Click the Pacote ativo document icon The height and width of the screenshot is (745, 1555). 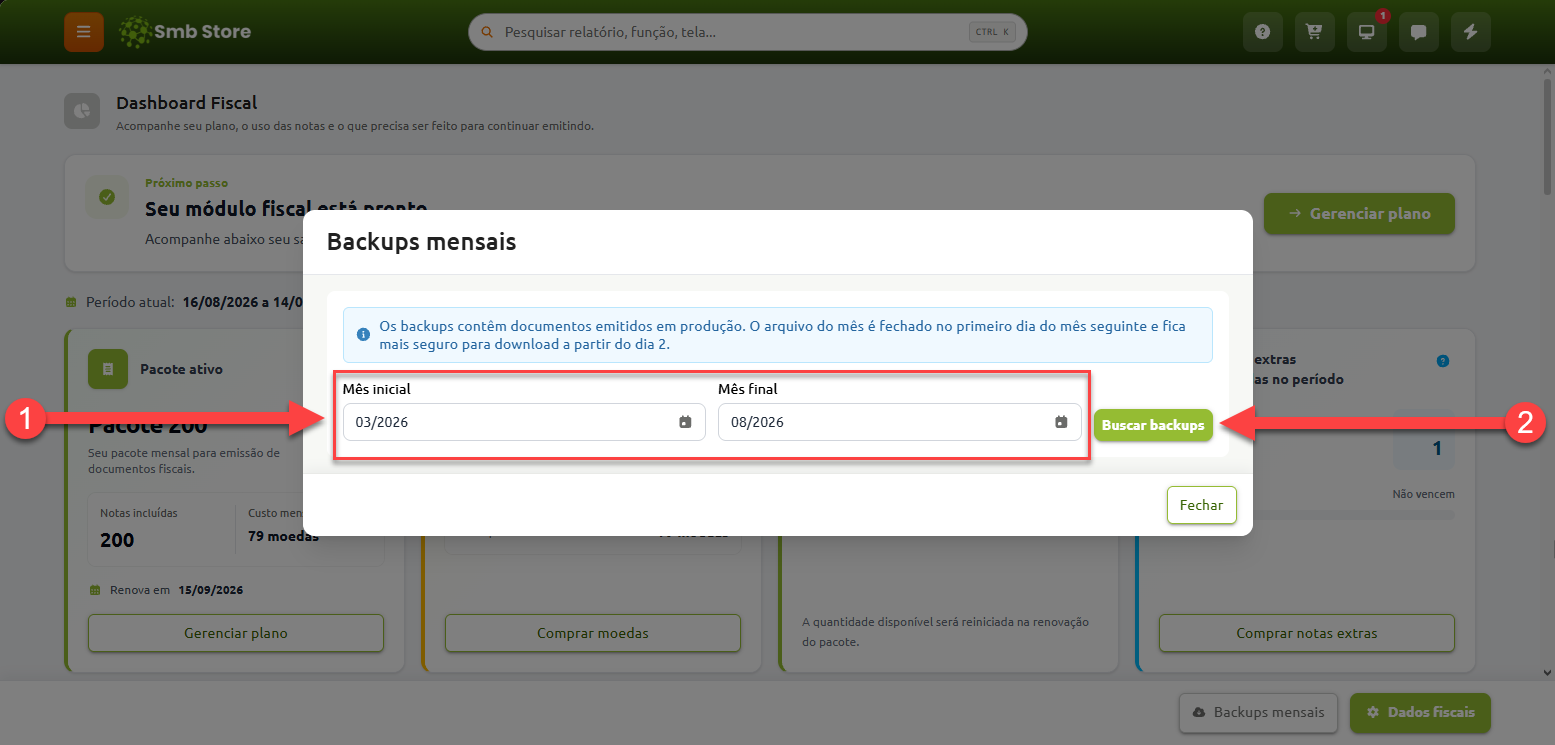[107, 369]
